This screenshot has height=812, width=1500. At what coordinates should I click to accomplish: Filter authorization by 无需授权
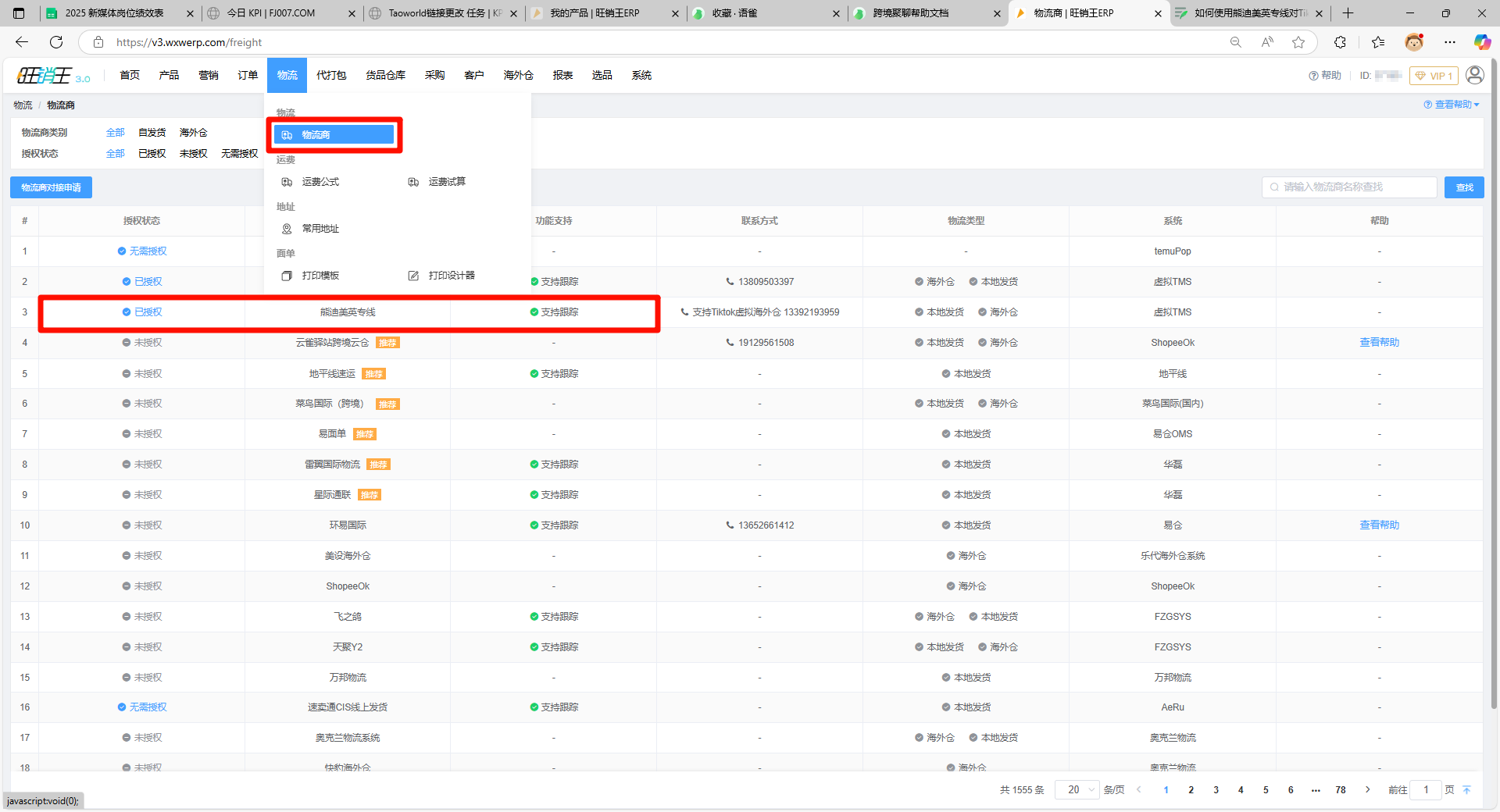coord(240,154)
